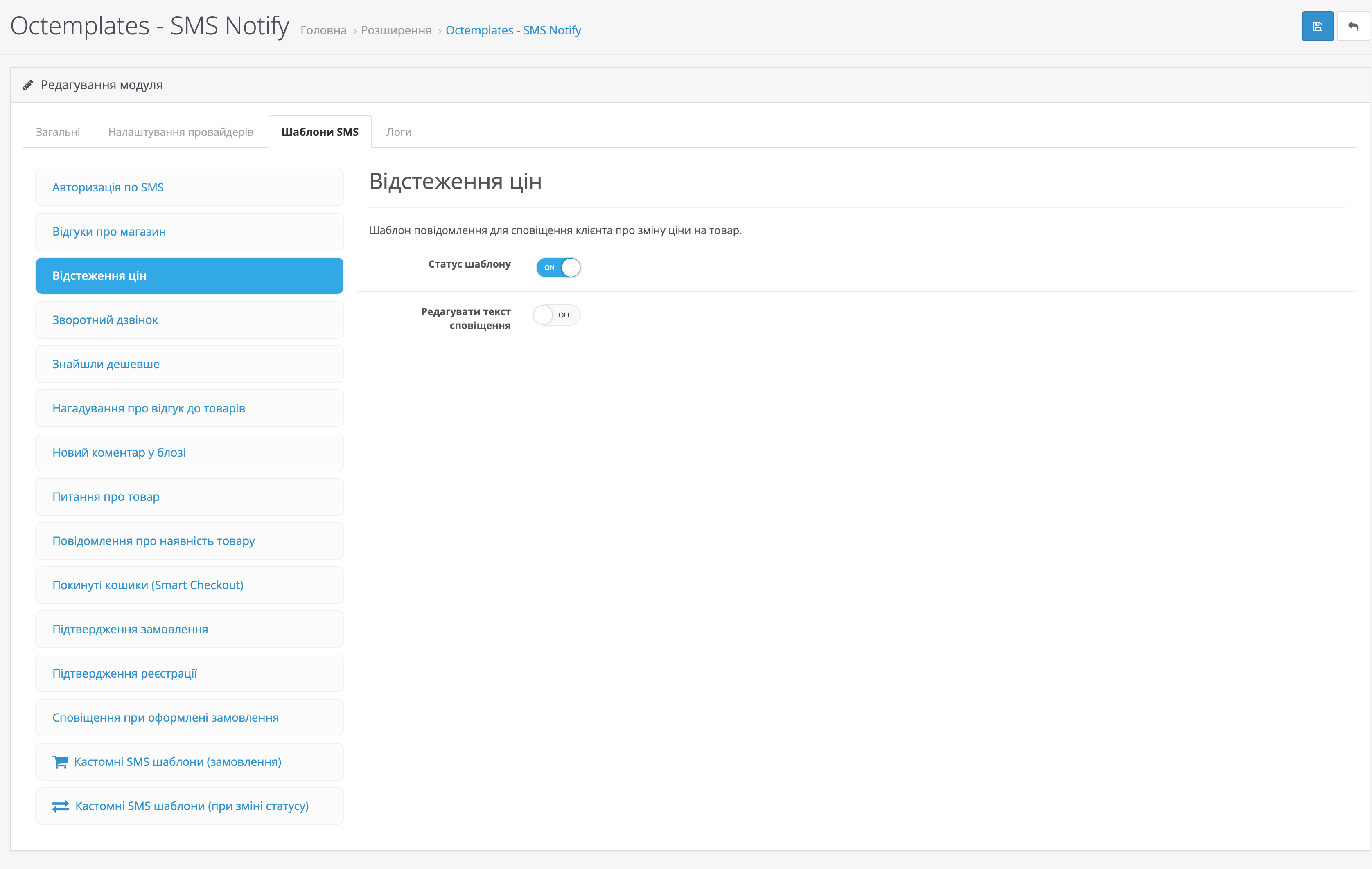This screenshot has width=1372, height=869.
Task: Click the pencil icon beside Редагування модуля
Action: (x=28, y=86)
